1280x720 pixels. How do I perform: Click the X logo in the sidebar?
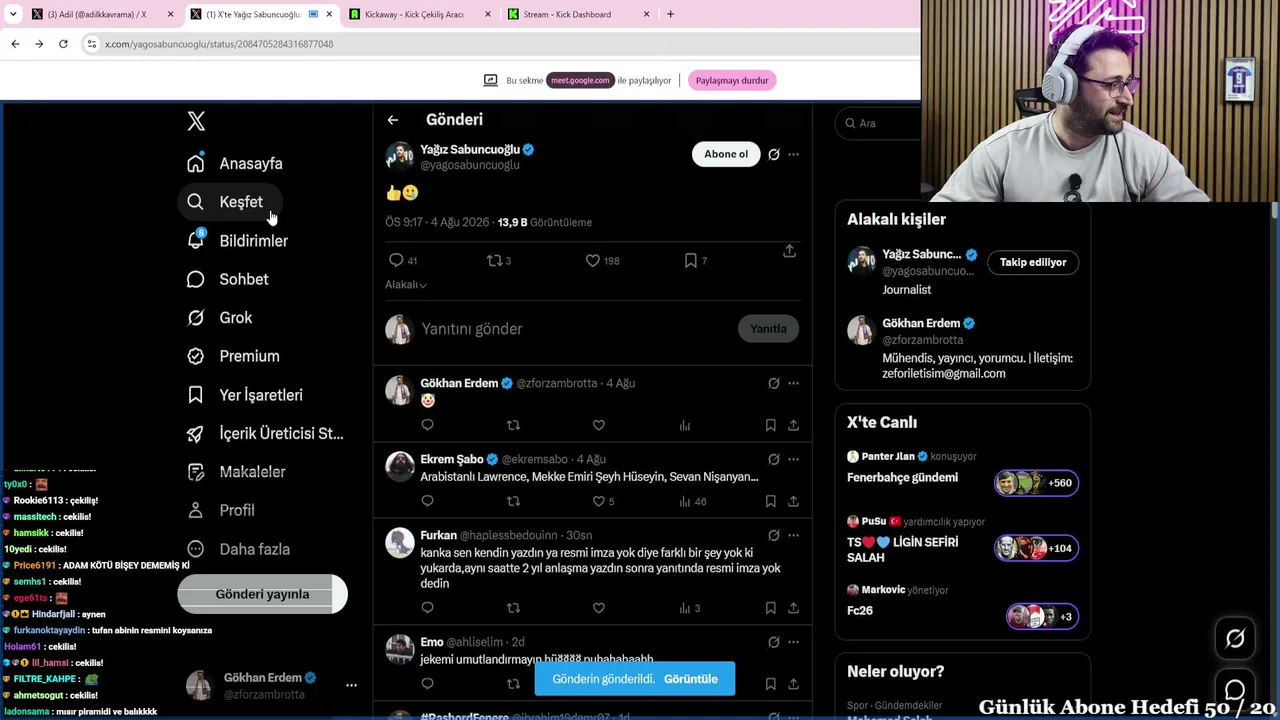click(196, 122)
